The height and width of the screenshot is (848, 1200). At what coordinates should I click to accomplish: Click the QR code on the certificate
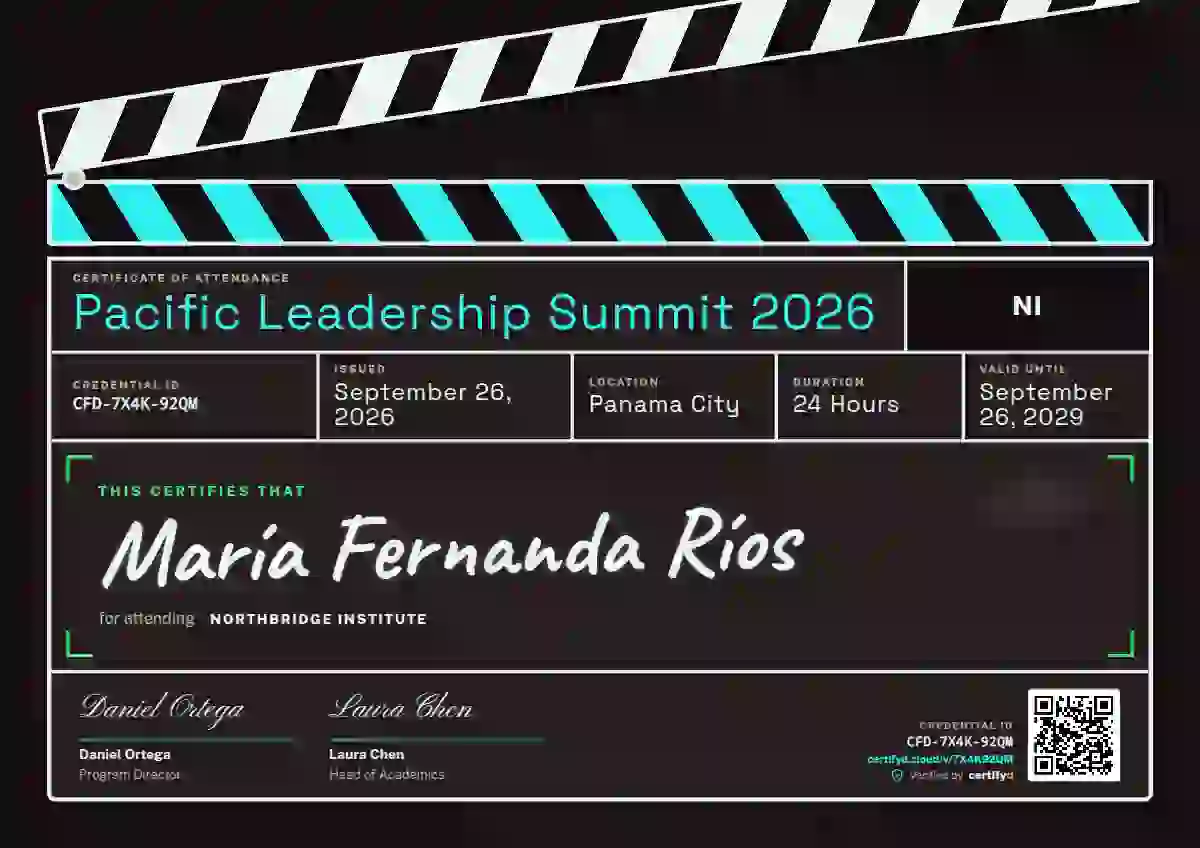coord(1073,735)
